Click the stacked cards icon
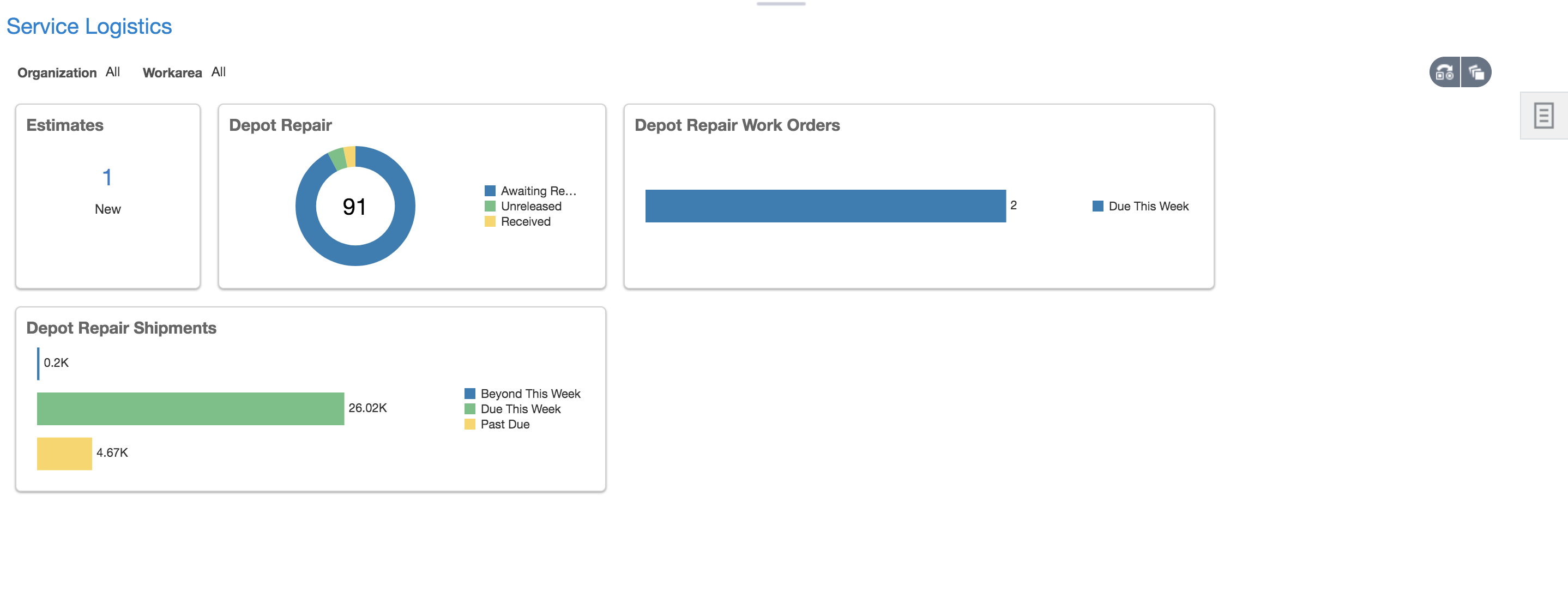The image size is (1568, 604). (x=1476, y=73)
